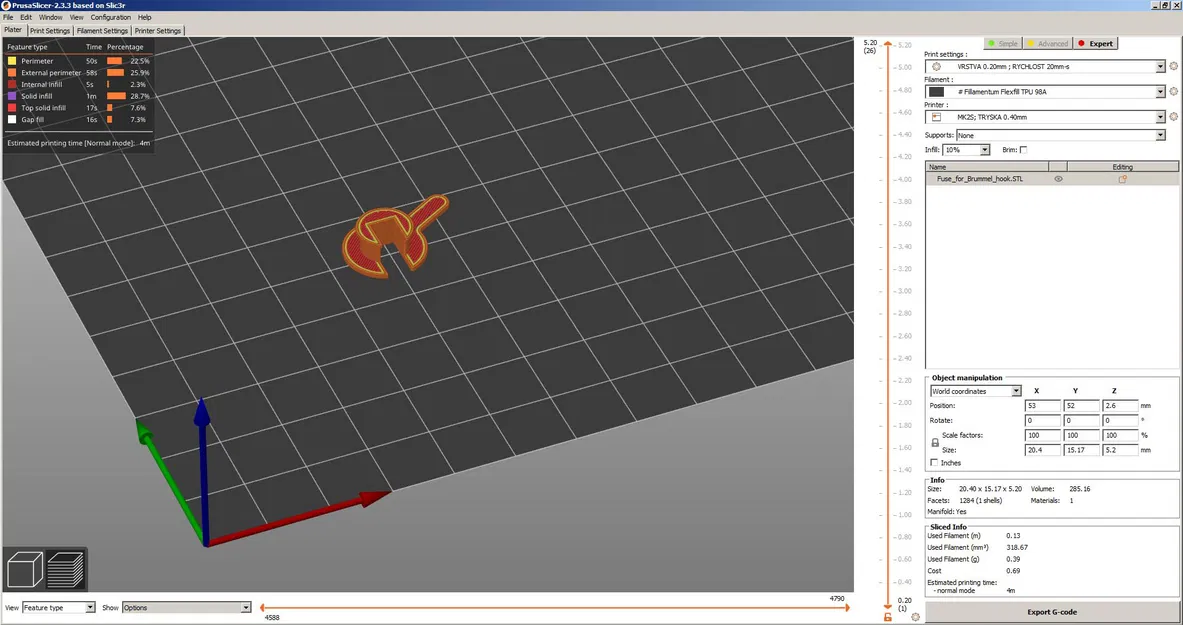
Task: Select the Fuse_for_Brummel_hook.STL object row
Action: point(1052,179)
